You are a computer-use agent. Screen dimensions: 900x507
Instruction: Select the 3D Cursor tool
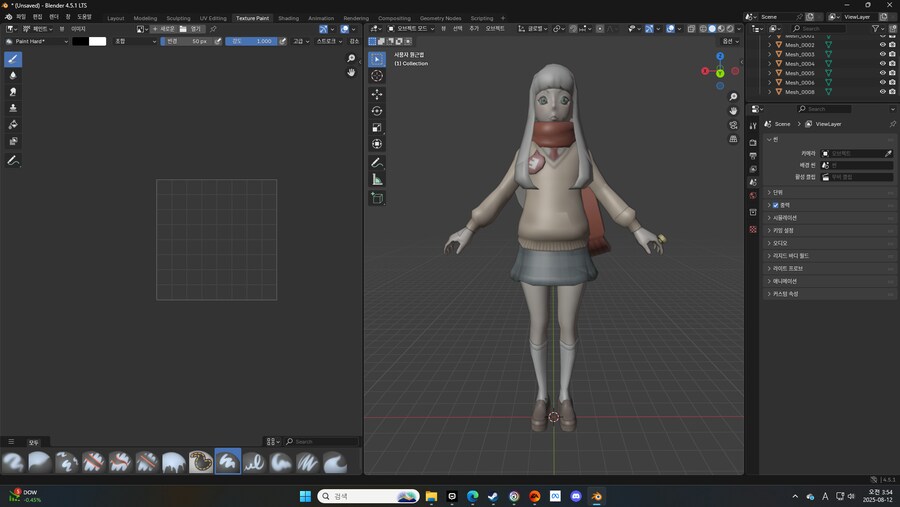pyautogui.click(x=377, y=76)
